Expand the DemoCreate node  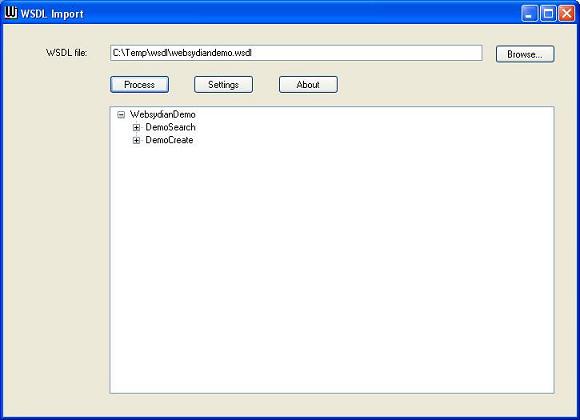(x=136, y=141)
